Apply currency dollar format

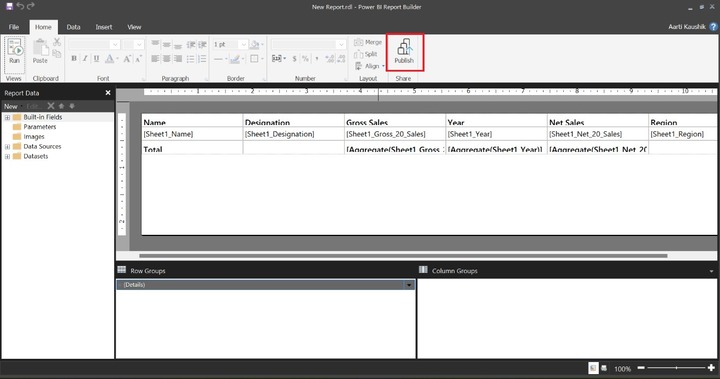(x=294, y=59)
